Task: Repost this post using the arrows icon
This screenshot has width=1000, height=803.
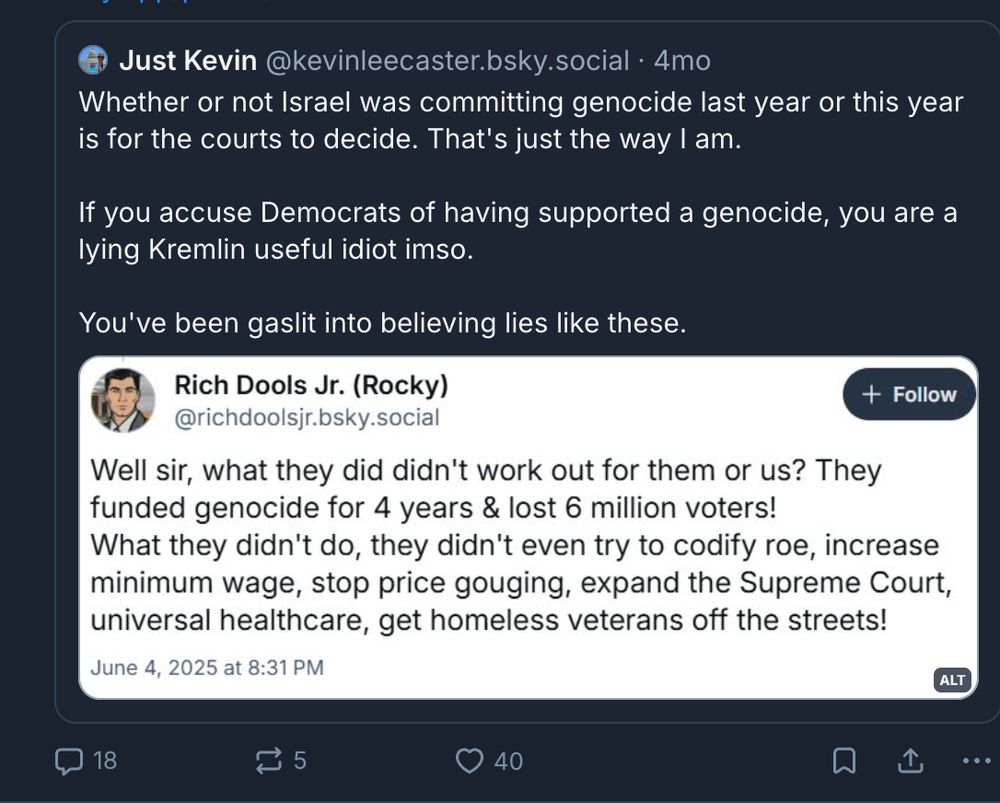Action: pos(269,761)
